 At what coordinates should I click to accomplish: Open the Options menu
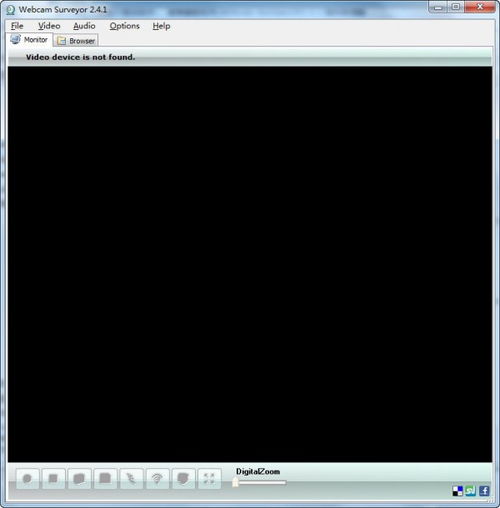124,26
